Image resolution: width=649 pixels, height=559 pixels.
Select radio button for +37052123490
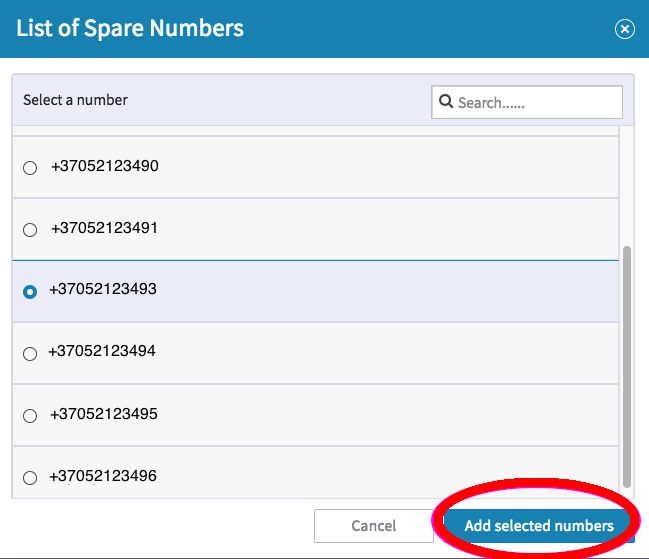(30, 168)
